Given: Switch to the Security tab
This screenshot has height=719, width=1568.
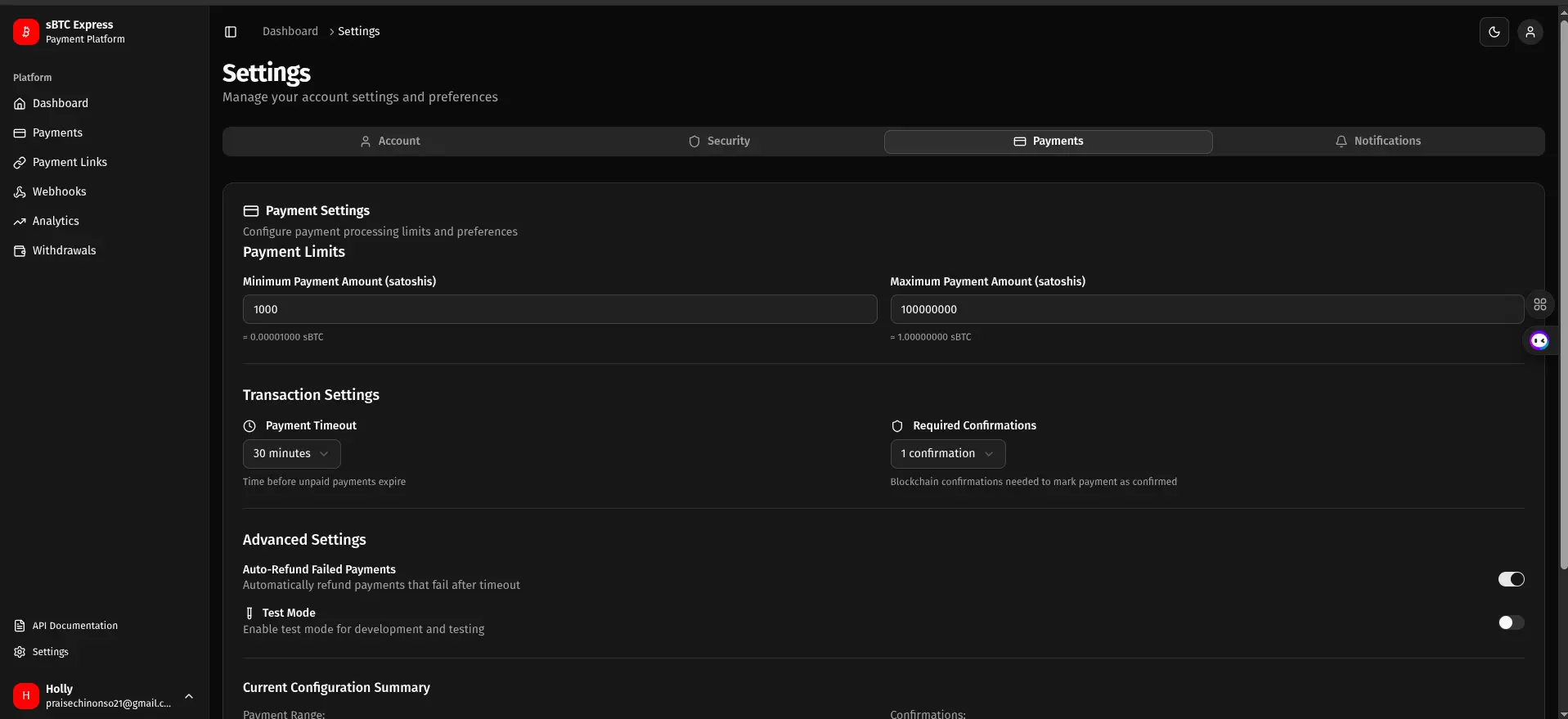Looking at the screenshot, I should pos(719,142).
